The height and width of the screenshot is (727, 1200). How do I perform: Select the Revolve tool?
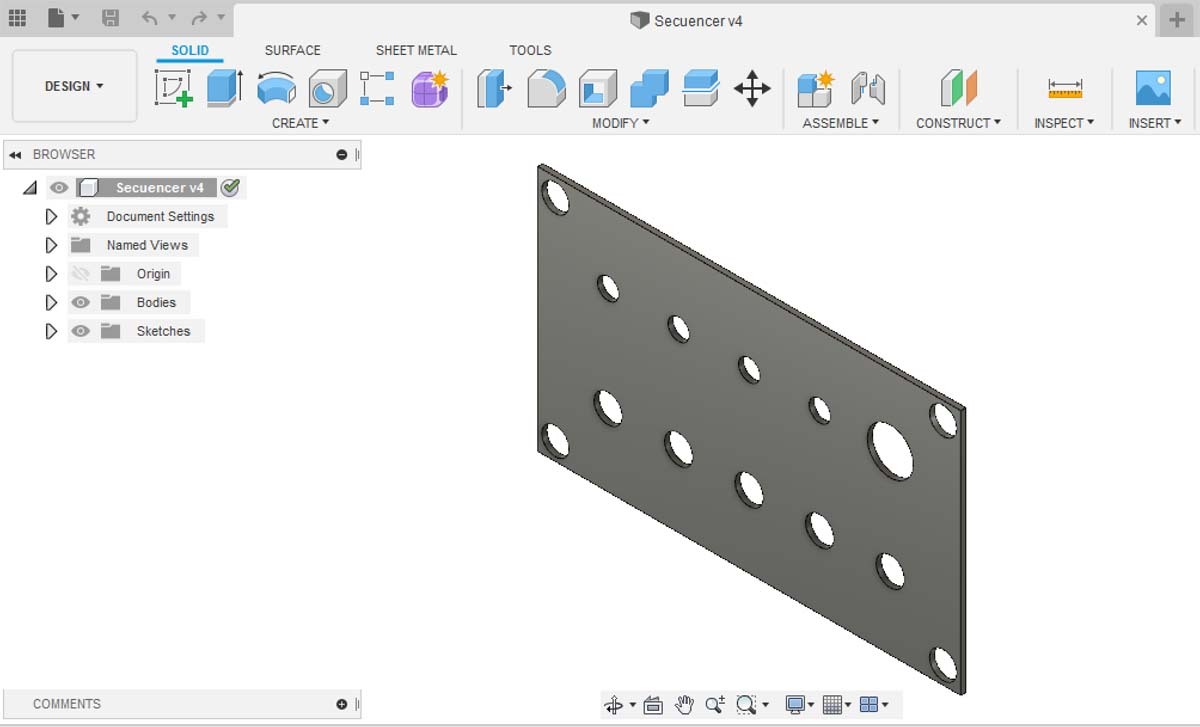point(276,88)
